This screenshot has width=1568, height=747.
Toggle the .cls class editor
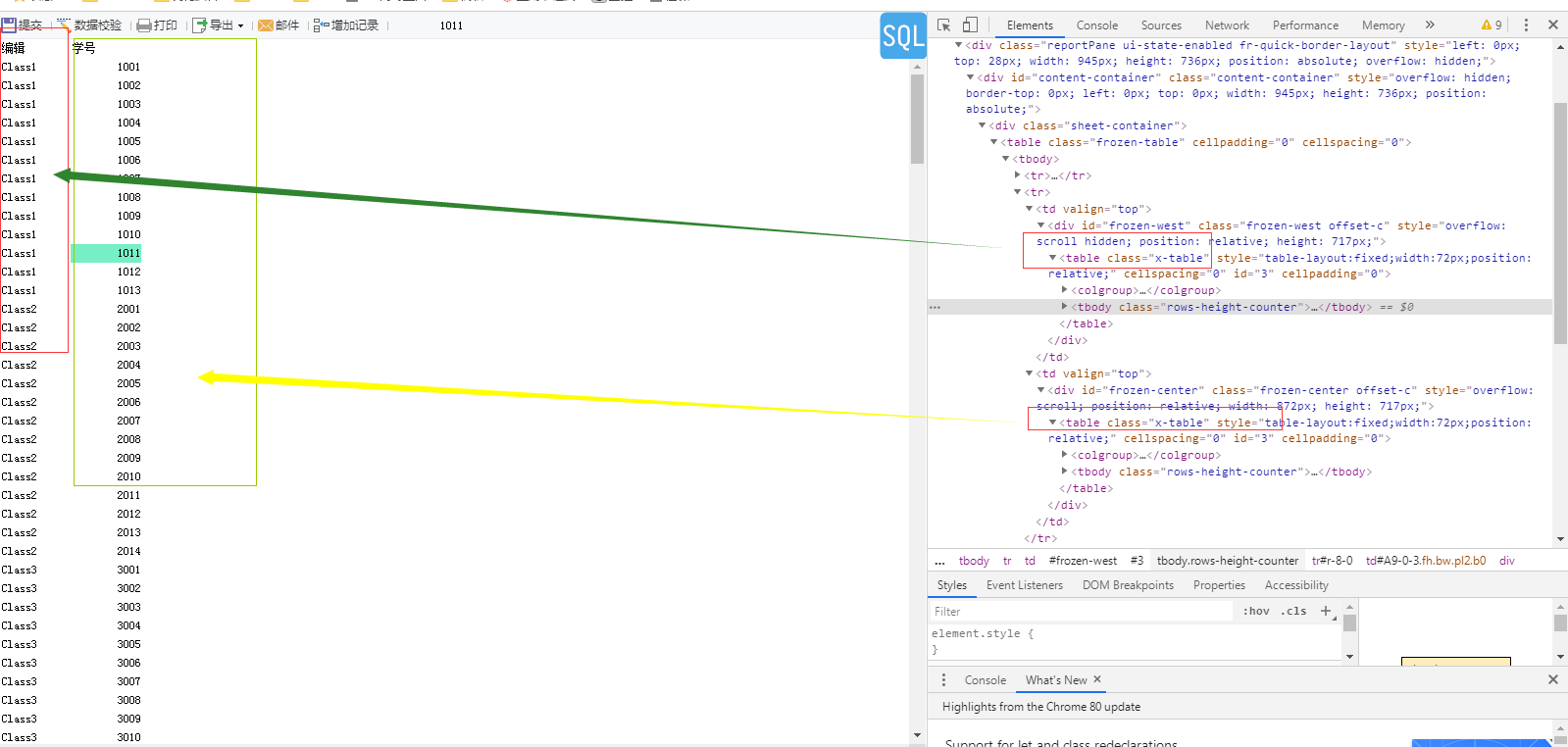1293,611
